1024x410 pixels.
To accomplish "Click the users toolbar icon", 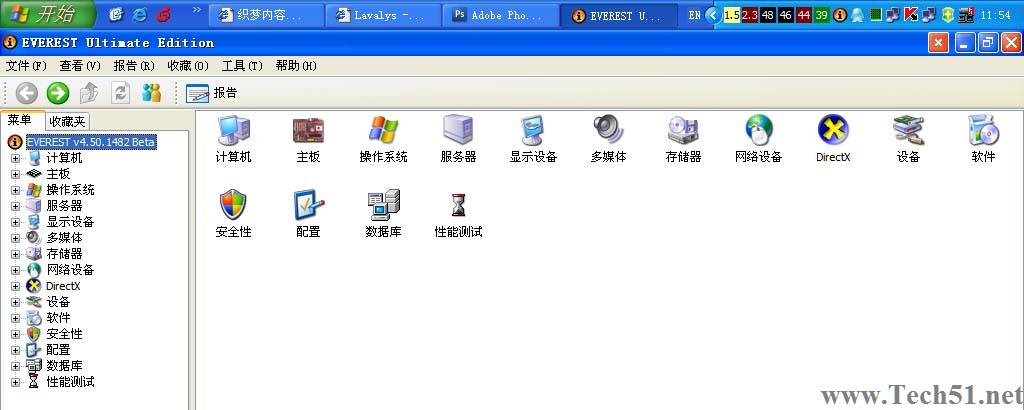I will click(x=152, y=93).
